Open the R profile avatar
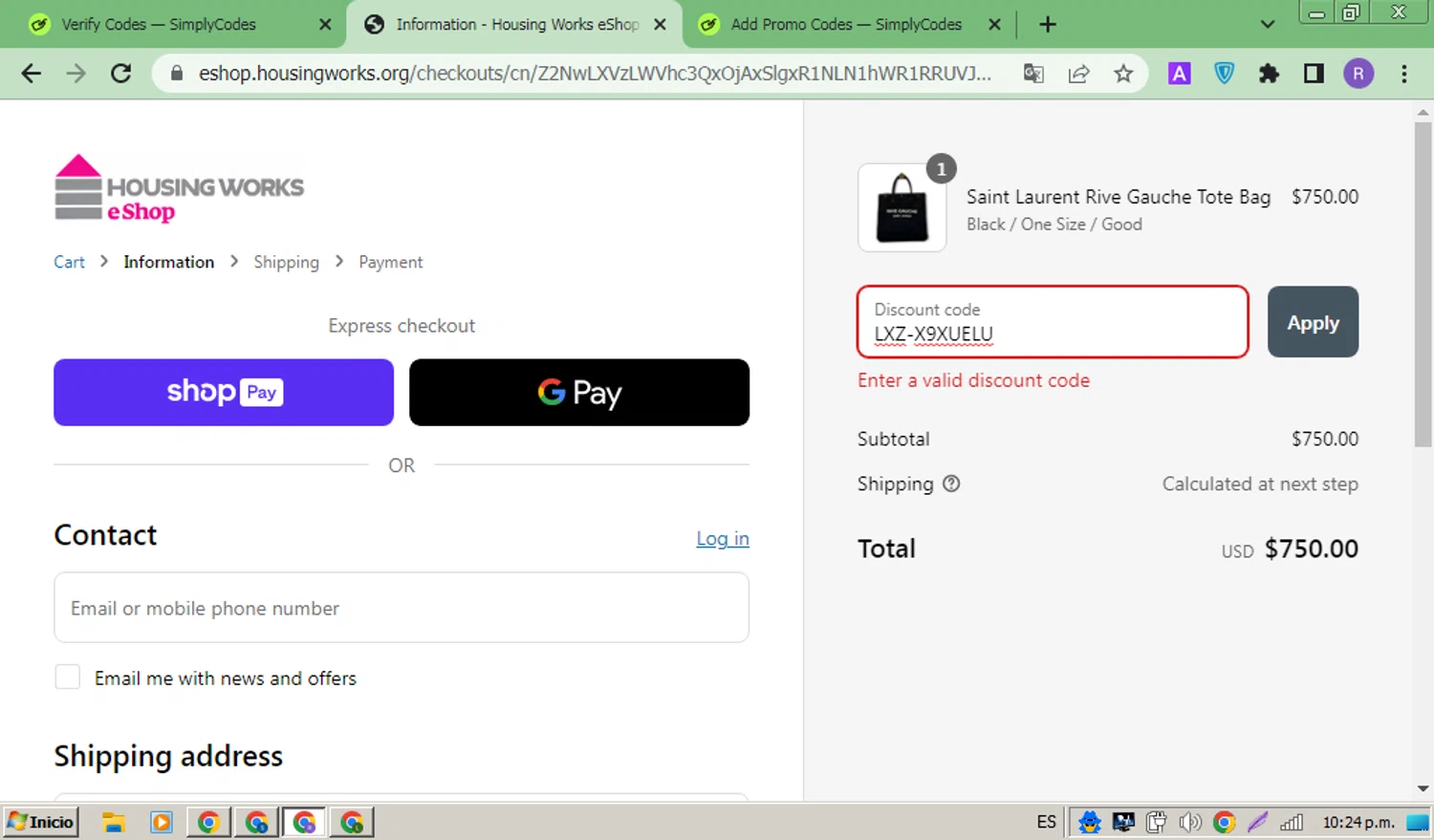This screenshot has height=840, width=1434. click(x=1358, y=74)
